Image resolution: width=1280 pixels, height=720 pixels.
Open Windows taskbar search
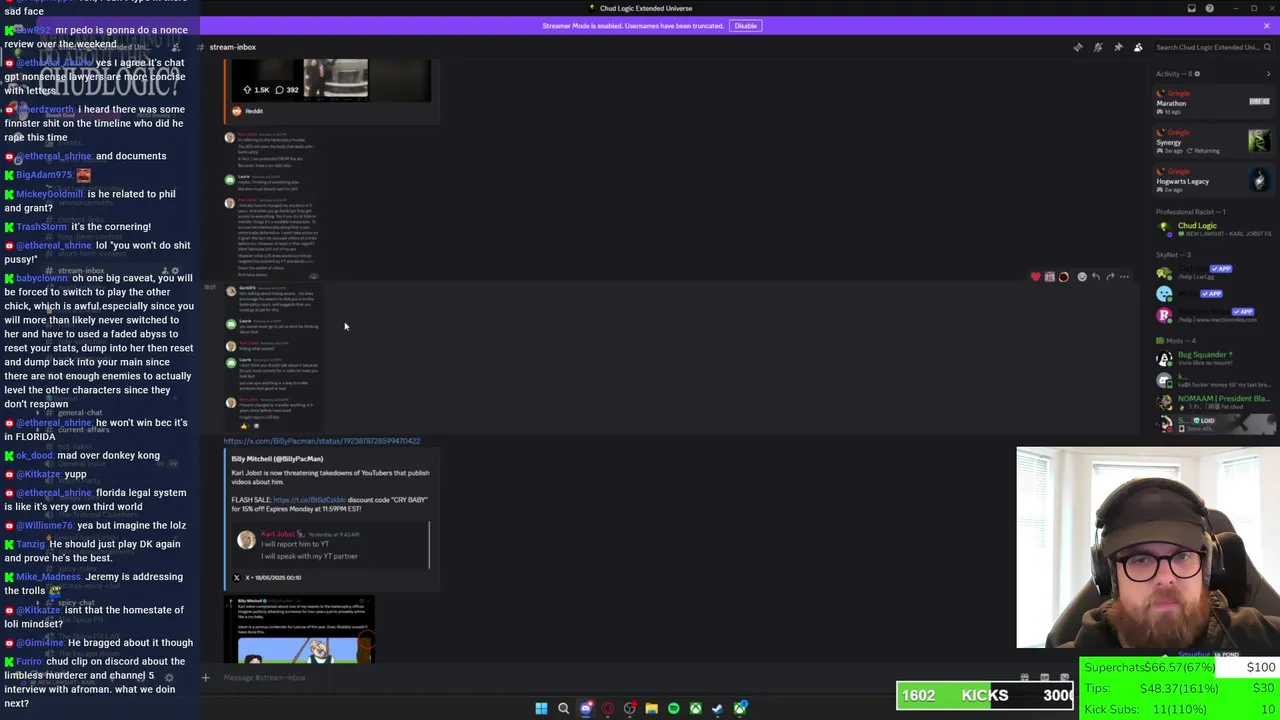point(563,708)
